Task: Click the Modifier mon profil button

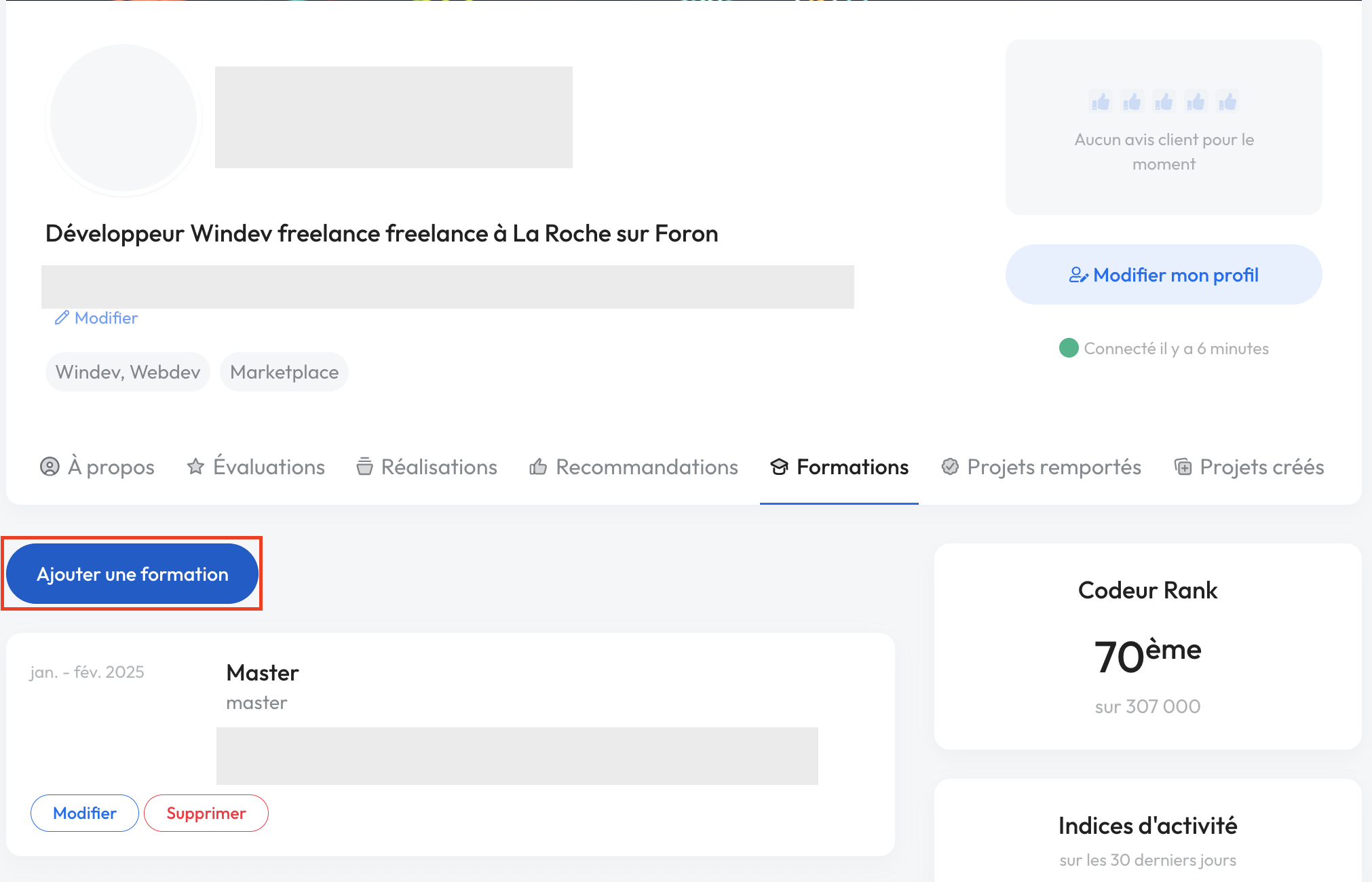Action: (1163, 275)
